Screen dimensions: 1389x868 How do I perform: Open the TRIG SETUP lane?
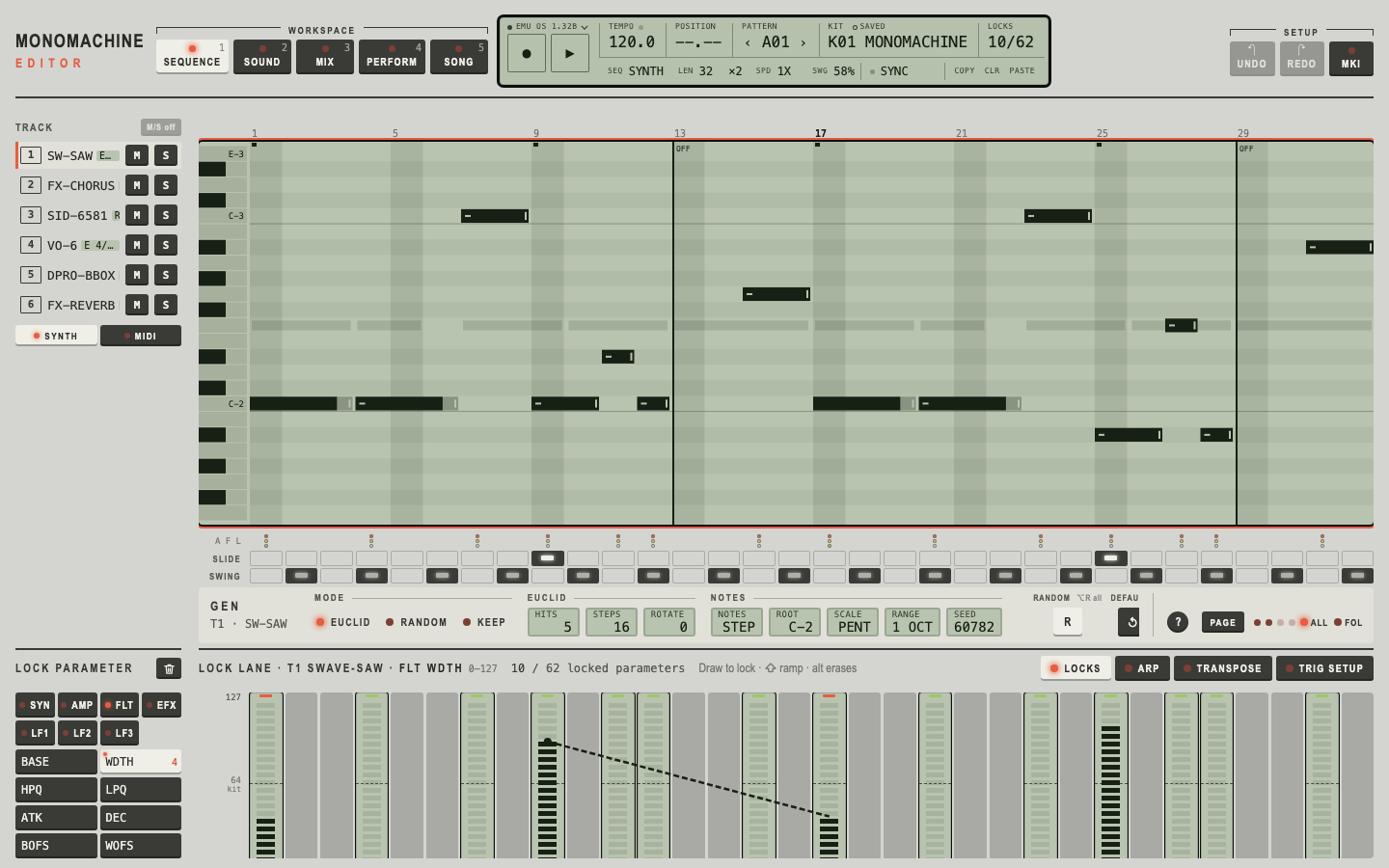tap(1324, 668)
